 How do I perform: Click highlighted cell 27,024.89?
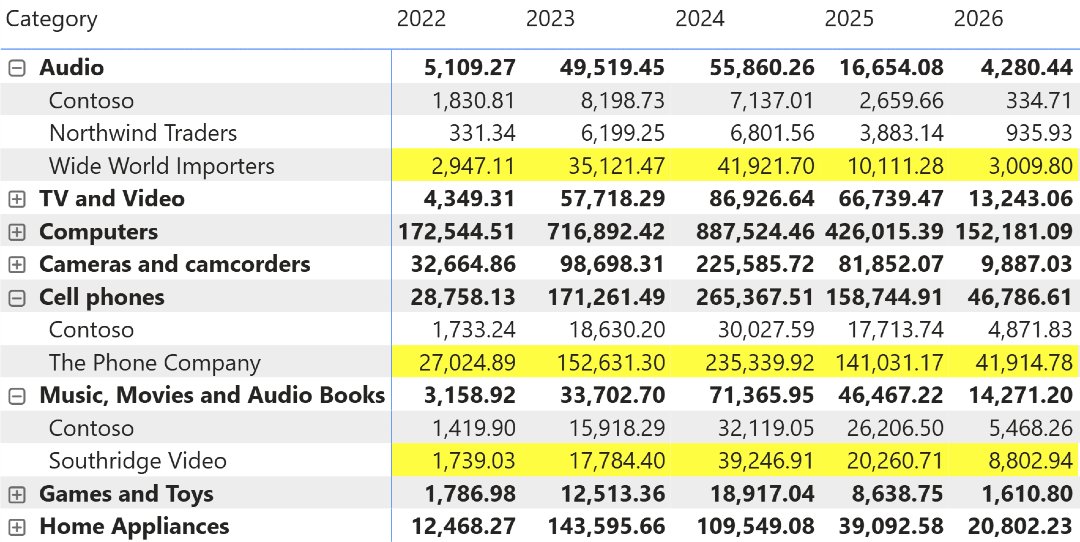(466, 363)
